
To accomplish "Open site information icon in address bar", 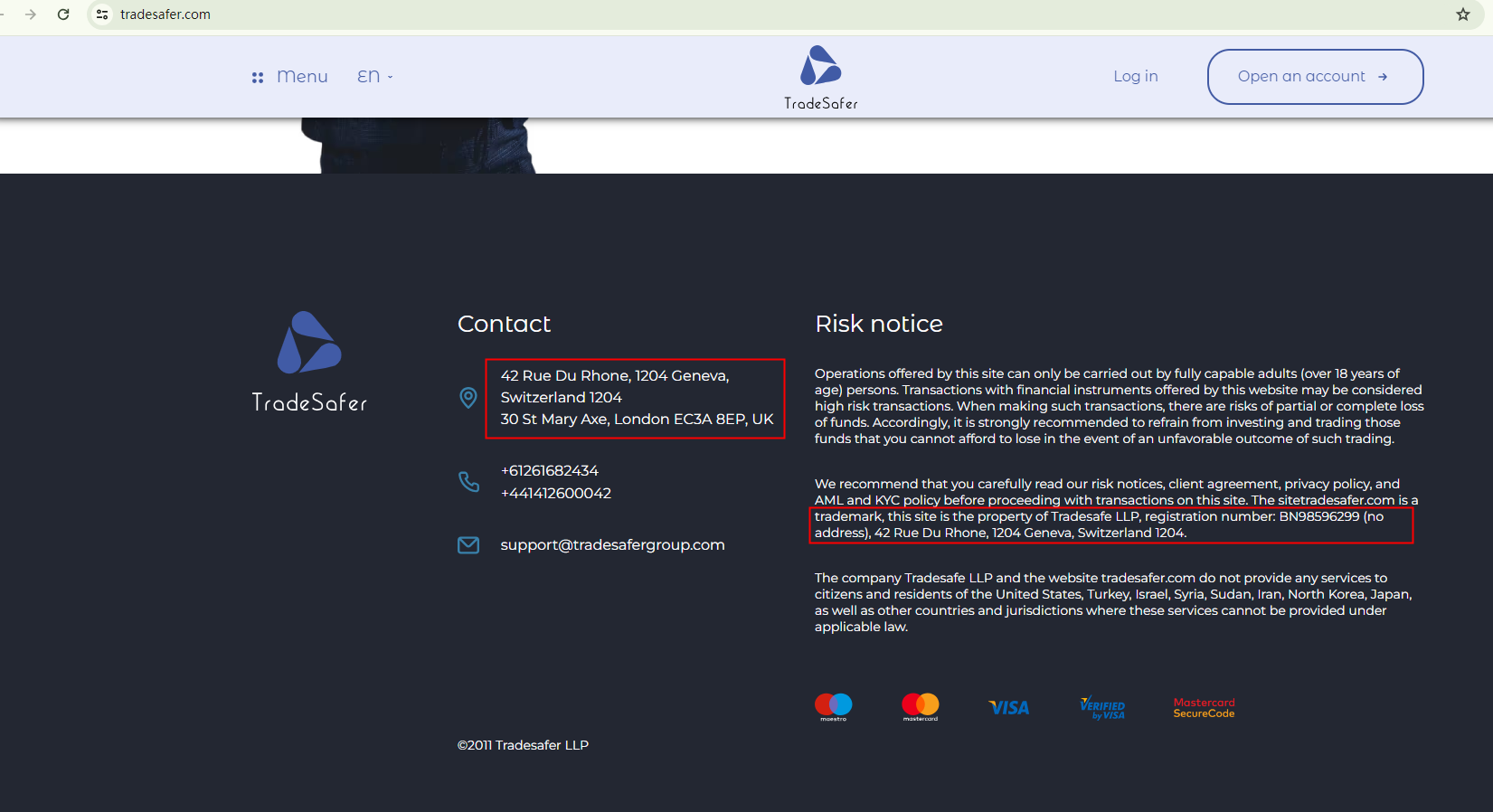I will [x=102, y=14].
